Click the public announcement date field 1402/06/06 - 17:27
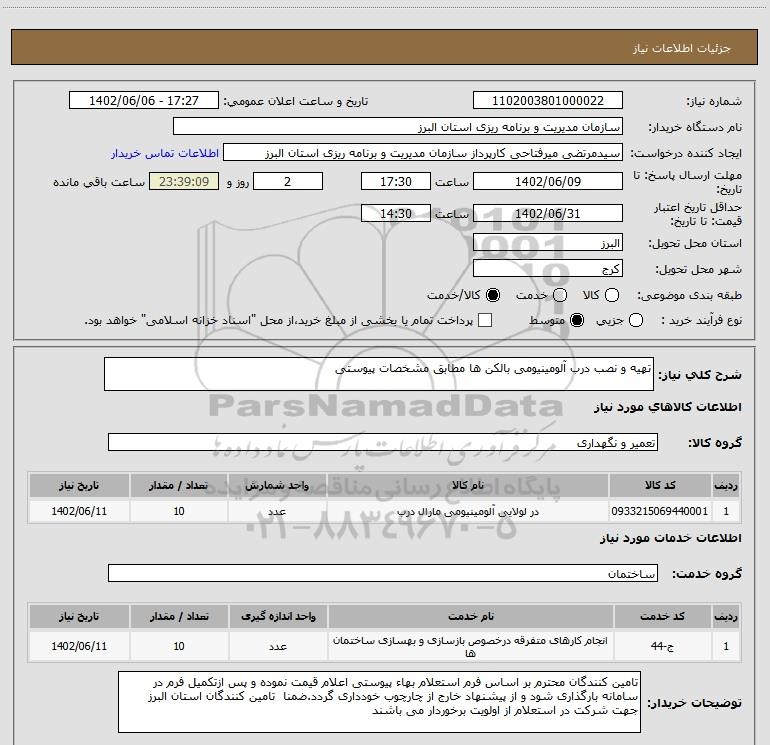Image resolution: width=770 pixels, height=745 pixels. point(144,101)
